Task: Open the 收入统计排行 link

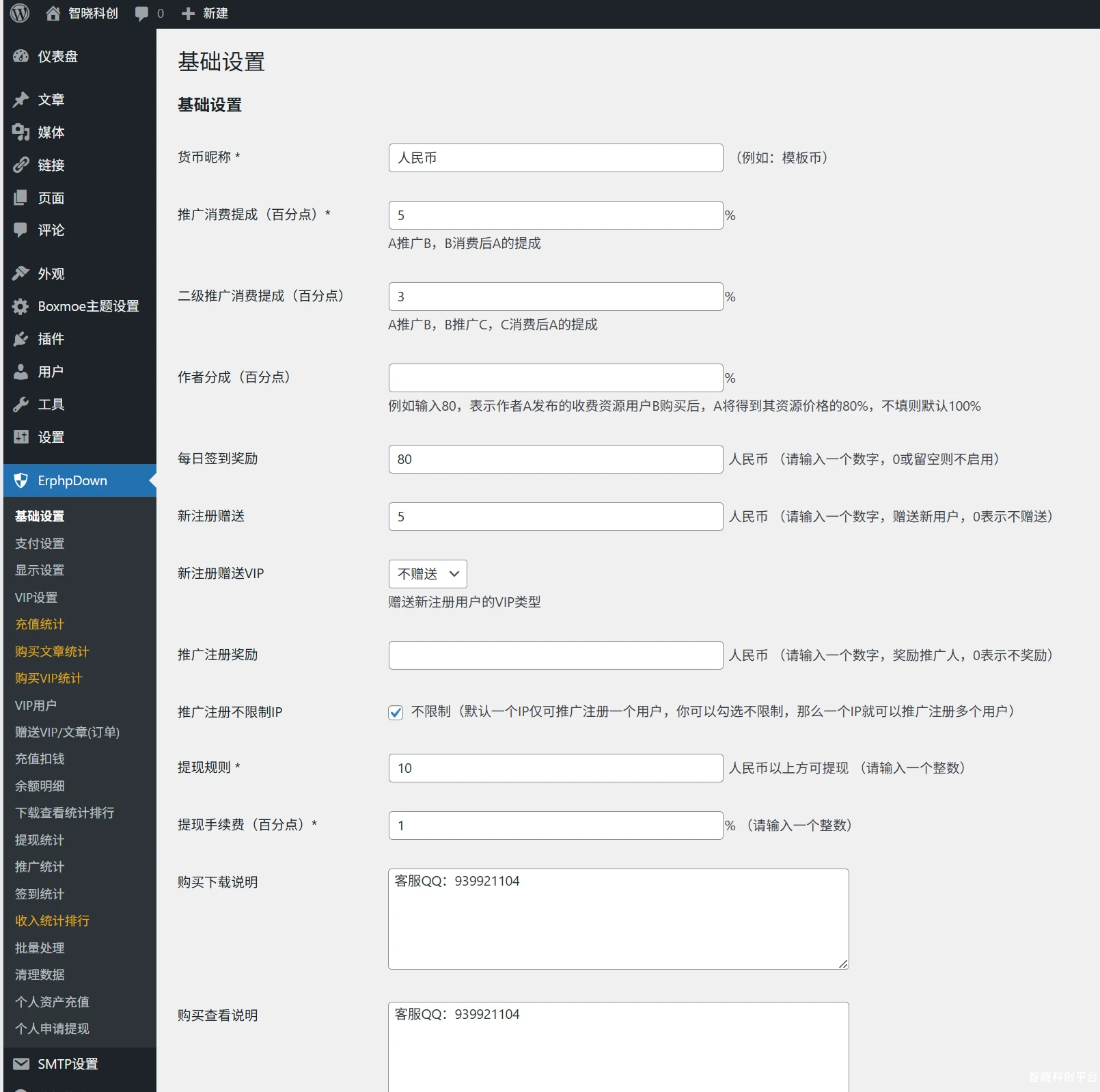Action: (x=52, y=920)
